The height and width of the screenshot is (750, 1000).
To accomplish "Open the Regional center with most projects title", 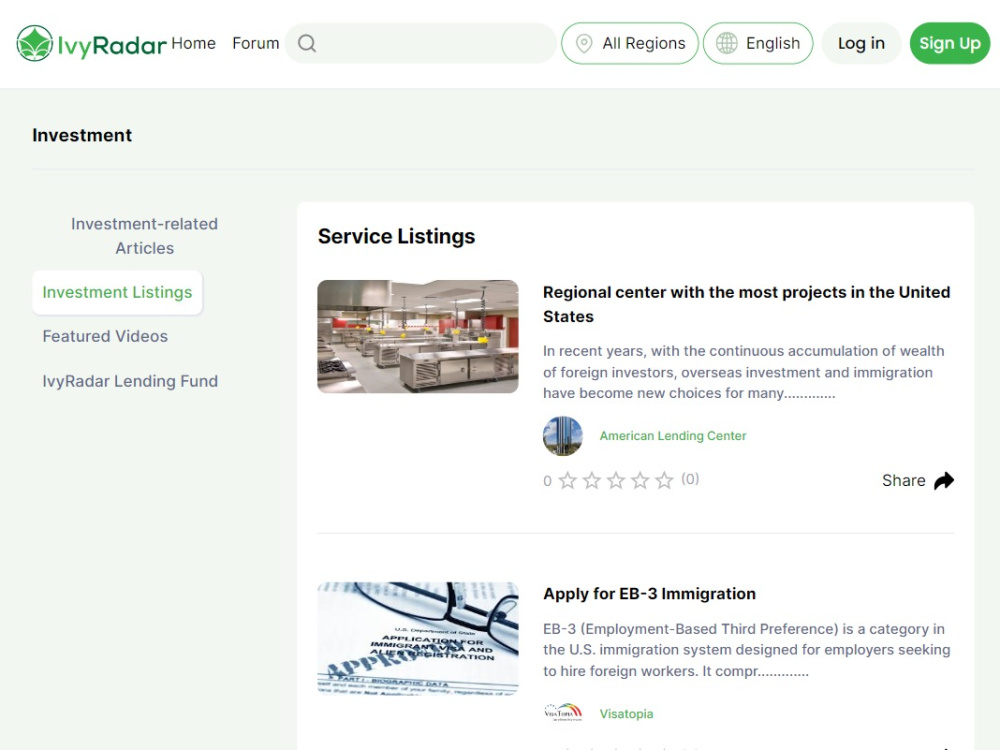I will click(747, 304).
